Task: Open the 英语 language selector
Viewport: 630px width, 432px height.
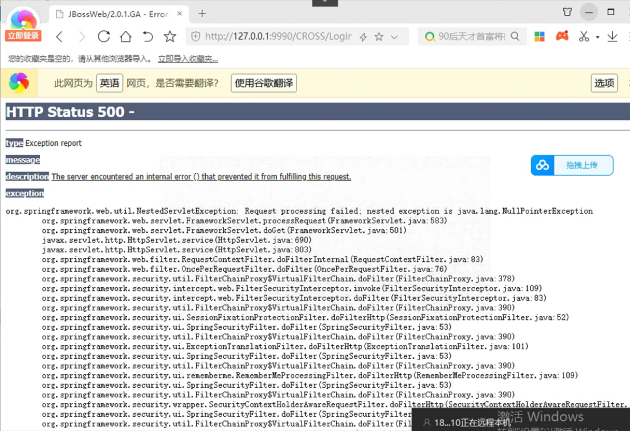Action: click(x=109, y=83)
